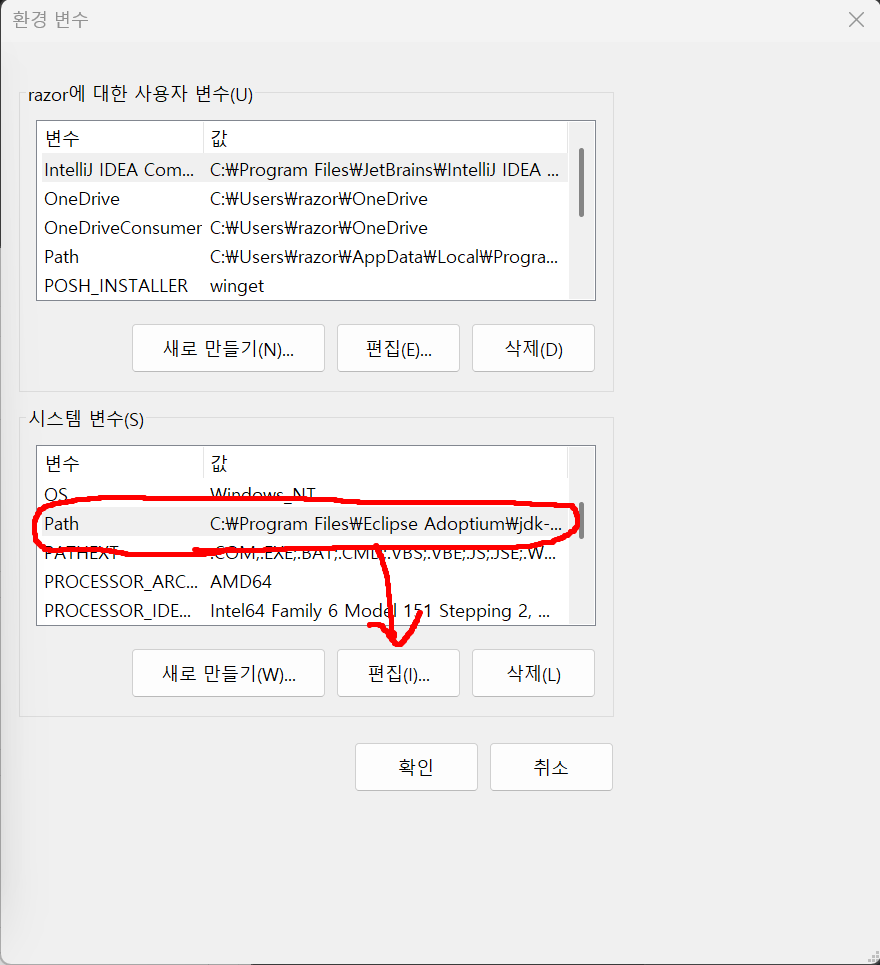The width and height of the screenshot is (880, 965).
Task: Click 삭제(L) button for system variables
Action: tap(533, 673)
